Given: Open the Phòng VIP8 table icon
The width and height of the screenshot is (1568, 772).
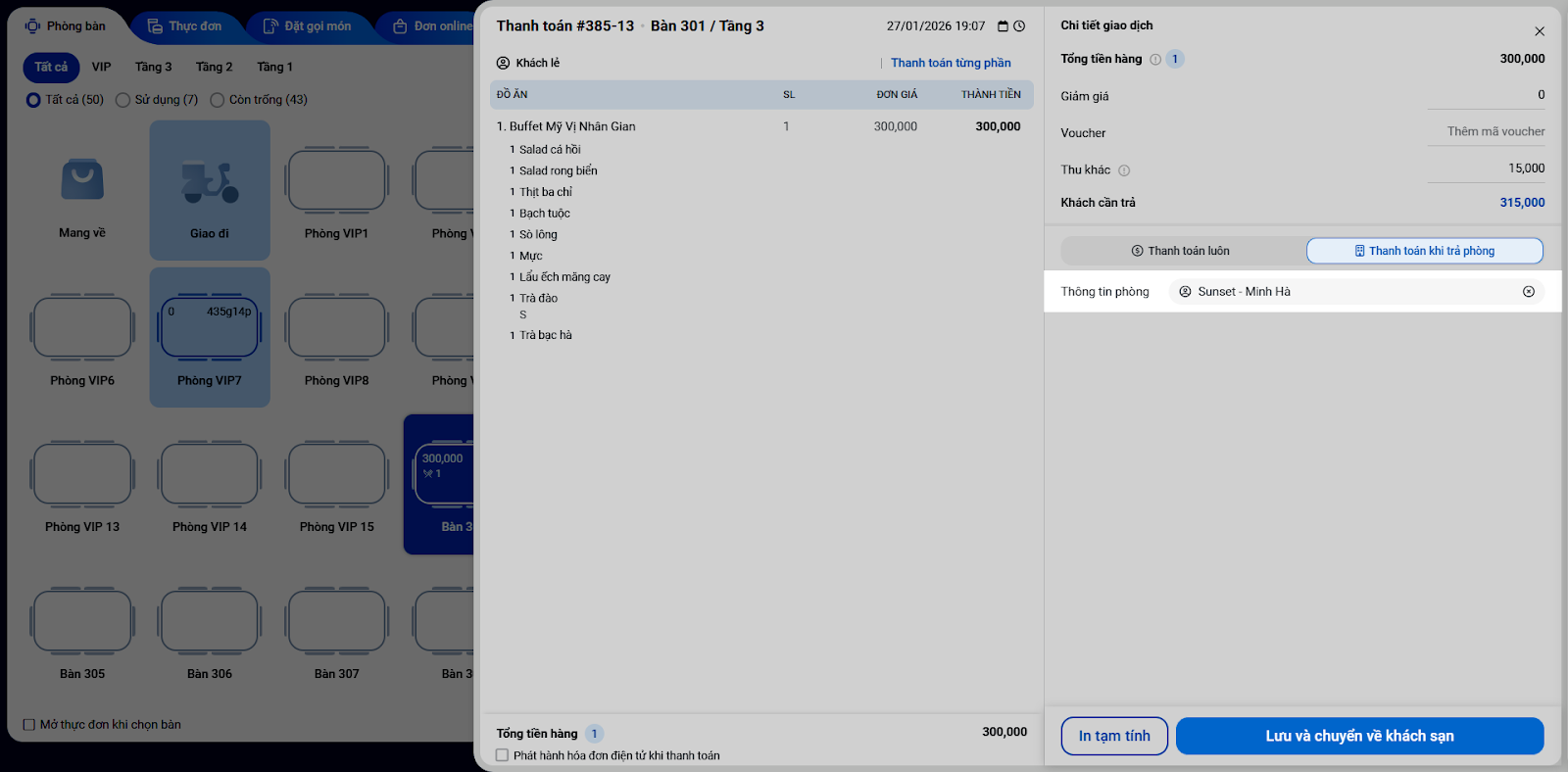Looking at the screenshot, I should tap(336, 327).
